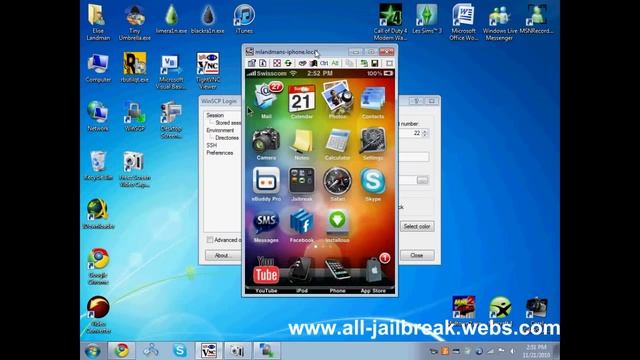The width and height of the screenshot is (640, 360).
Task: Open Call of Duty 4 desktop shortcut
Action: tap(390, 22)
